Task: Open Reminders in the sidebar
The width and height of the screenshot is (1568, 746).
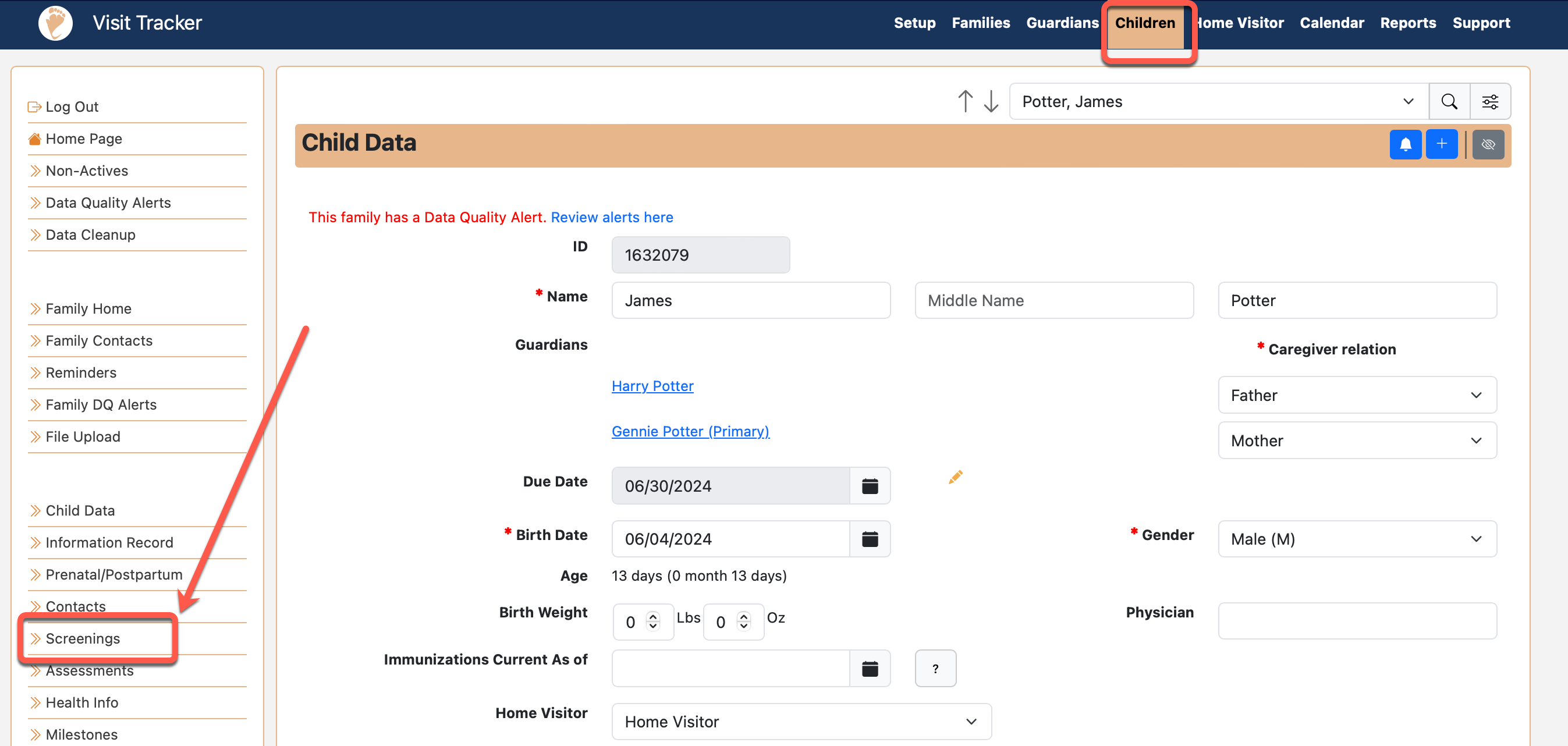Action: (x=80, y=372)
